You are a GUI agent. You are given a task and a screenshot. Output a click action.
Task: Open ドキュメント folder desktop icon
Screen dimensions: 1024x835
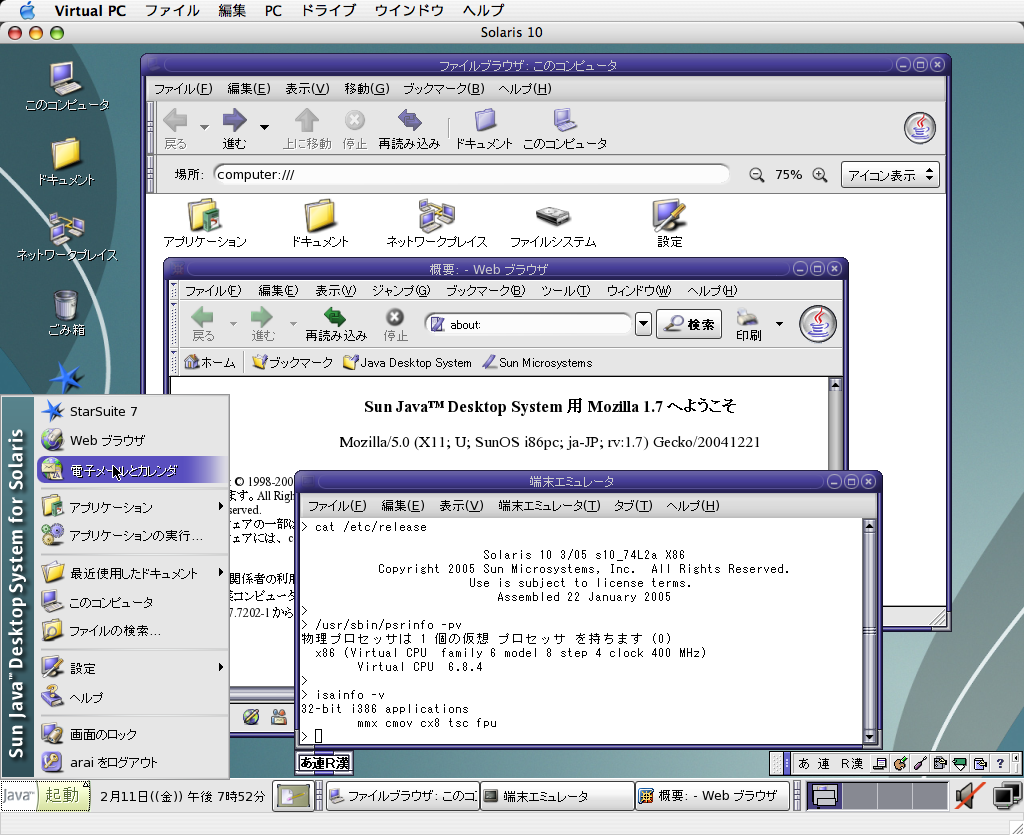(66, 162)
